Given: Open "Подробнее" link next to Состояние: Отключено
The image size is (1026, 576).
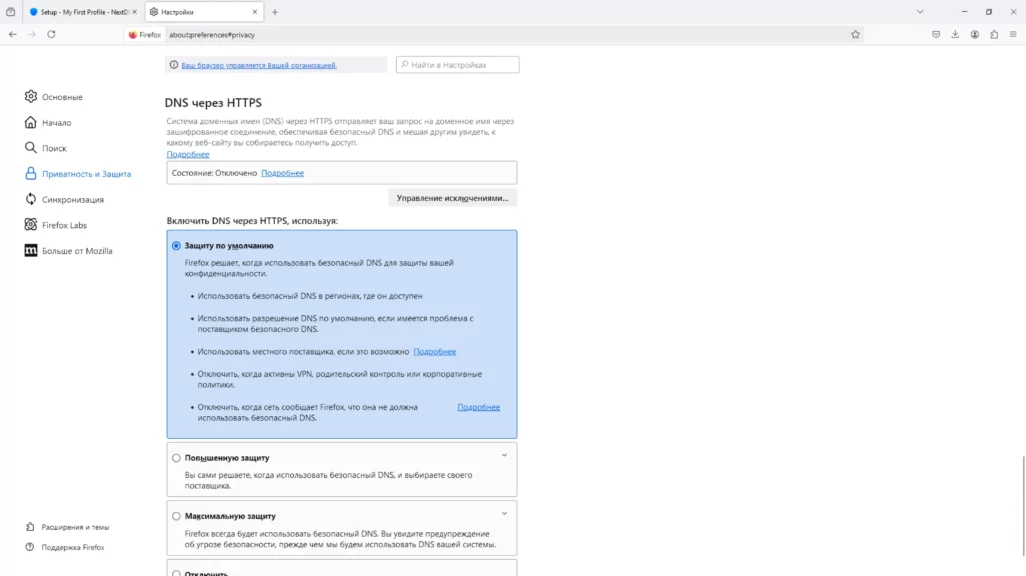Looking at the screenshot, I should click(282, 173).
